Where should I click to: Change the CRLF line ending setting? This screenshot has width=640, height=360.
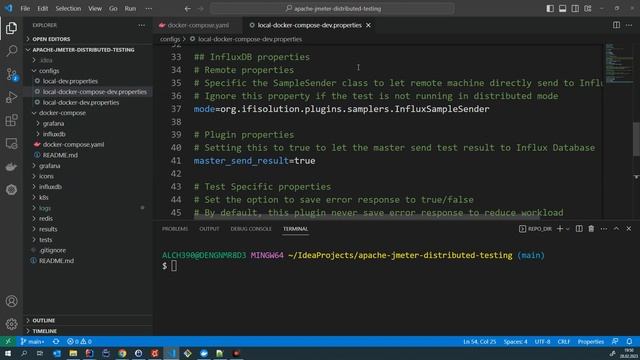563,342
